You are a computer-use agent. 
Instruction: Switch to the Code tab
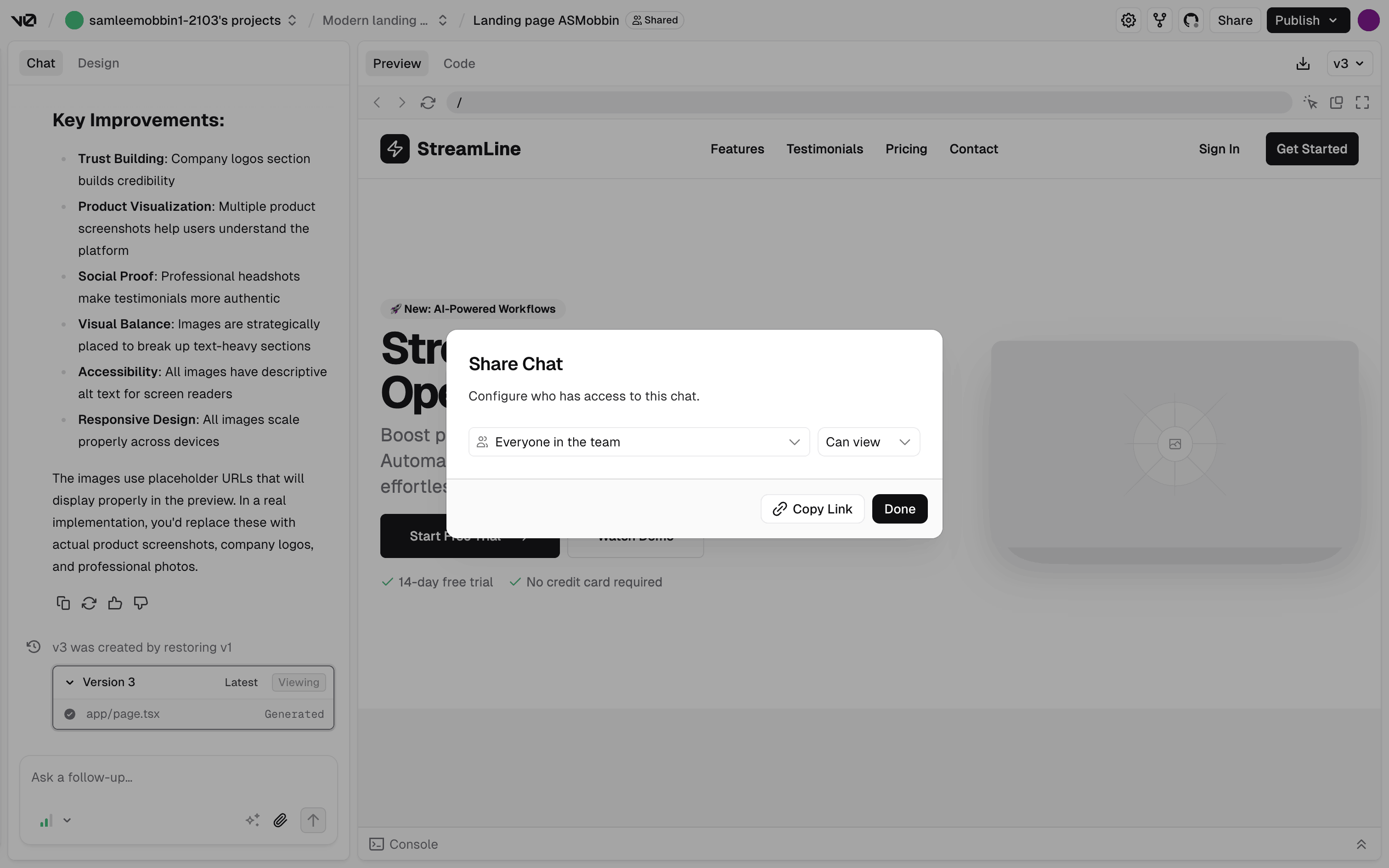458,64
